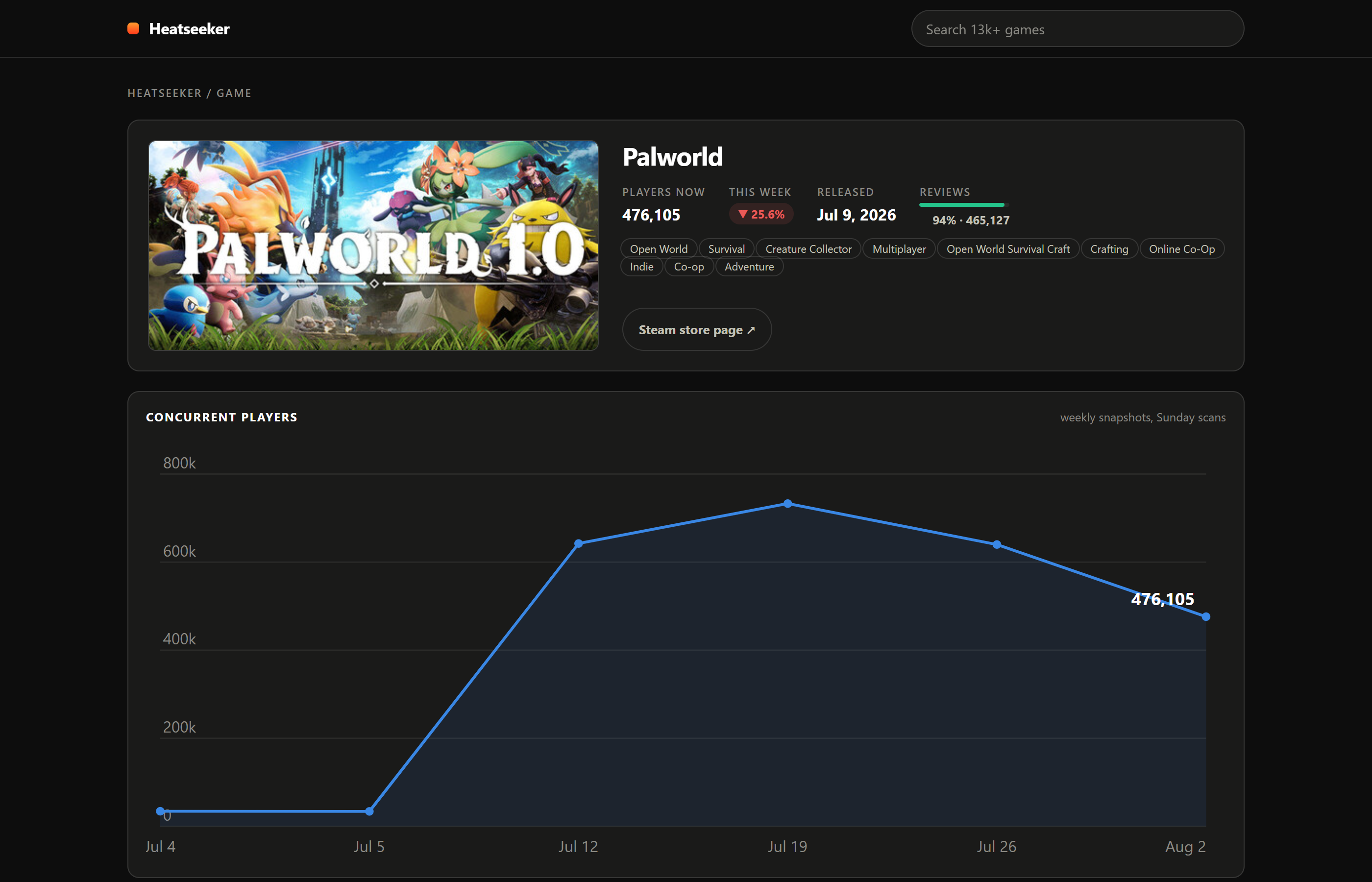Click the 600k axis label

pos(179,551)
